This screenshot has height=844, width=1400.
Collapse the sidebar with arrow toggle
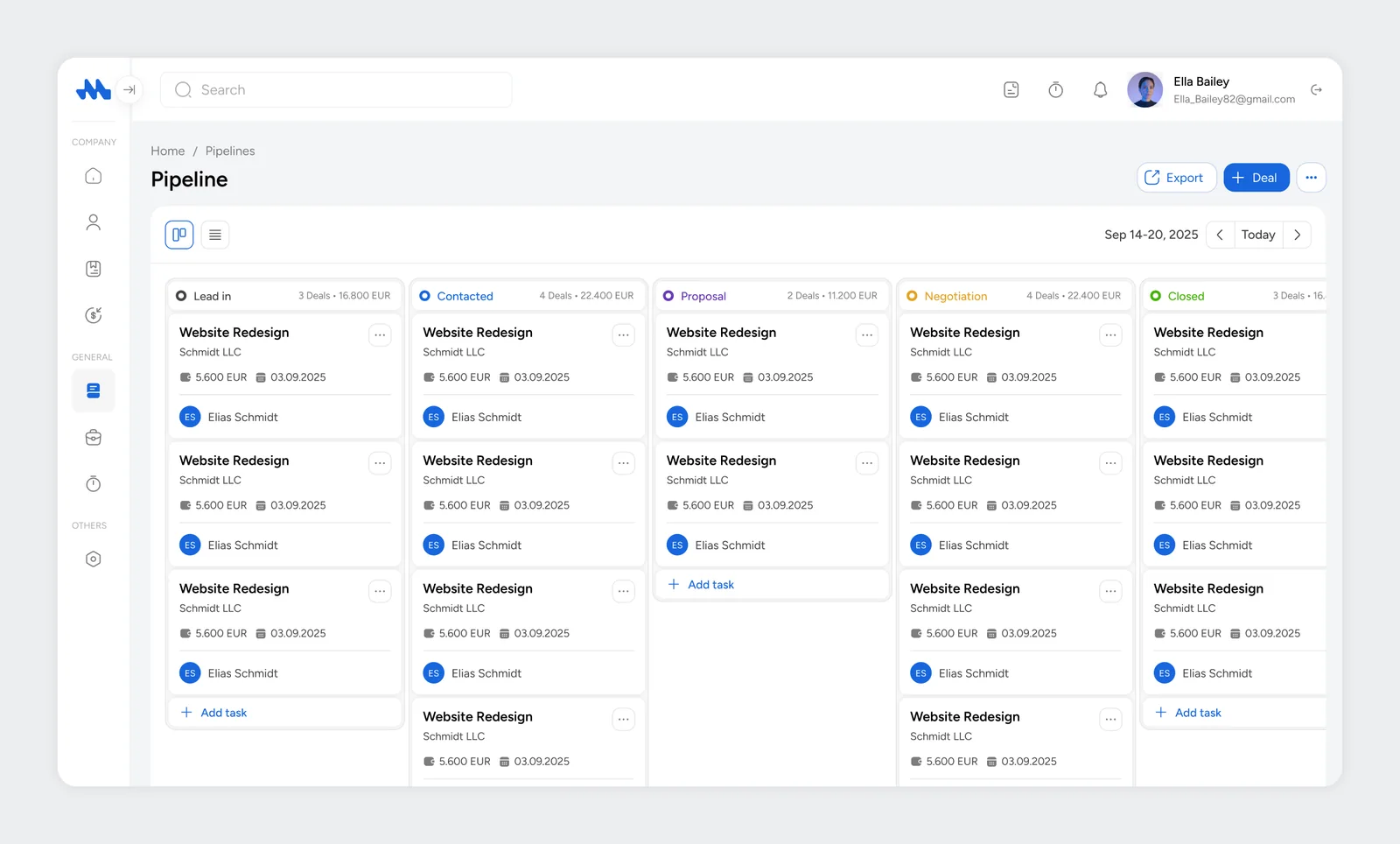click(129, 89)
